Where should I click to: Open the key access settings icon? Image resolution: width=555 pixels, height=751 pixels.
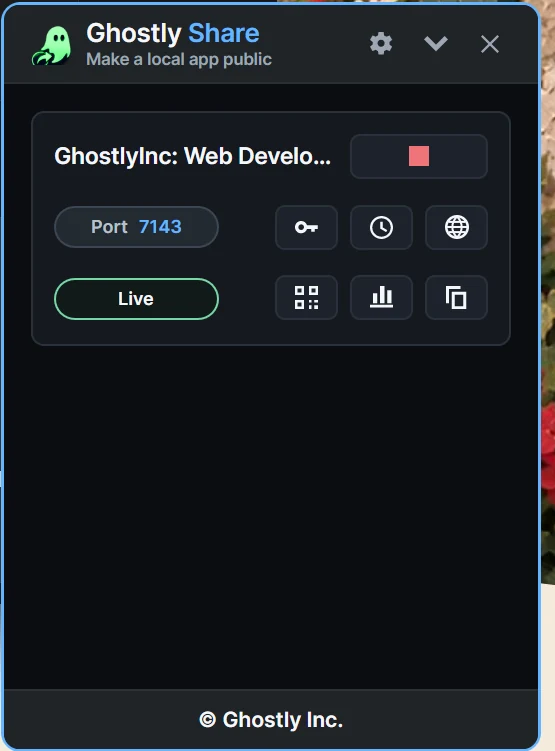tap(306, 227)
